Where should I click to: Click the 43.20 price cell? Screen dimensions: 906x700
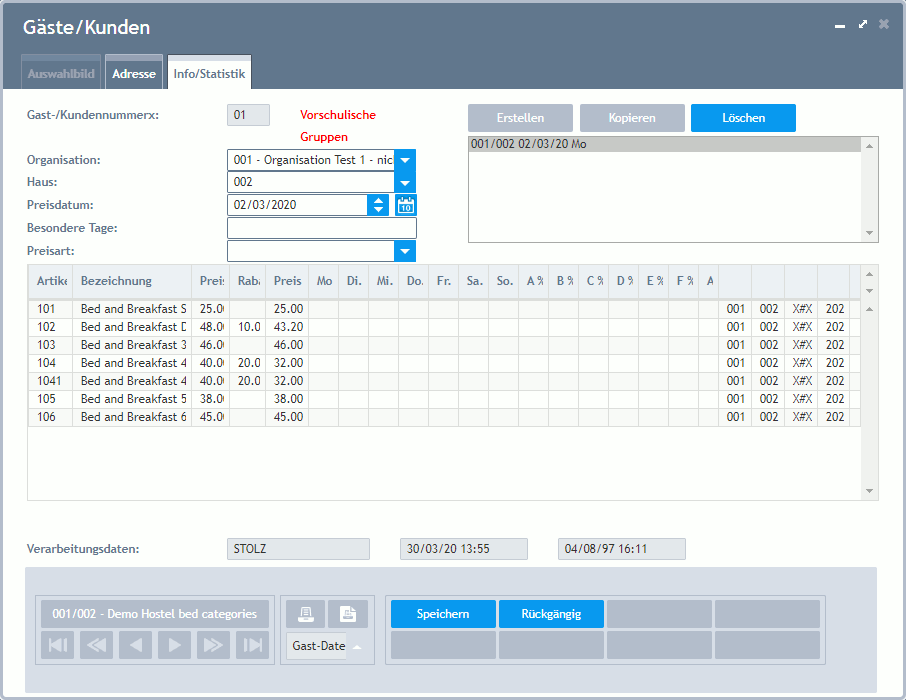point(288,327)
